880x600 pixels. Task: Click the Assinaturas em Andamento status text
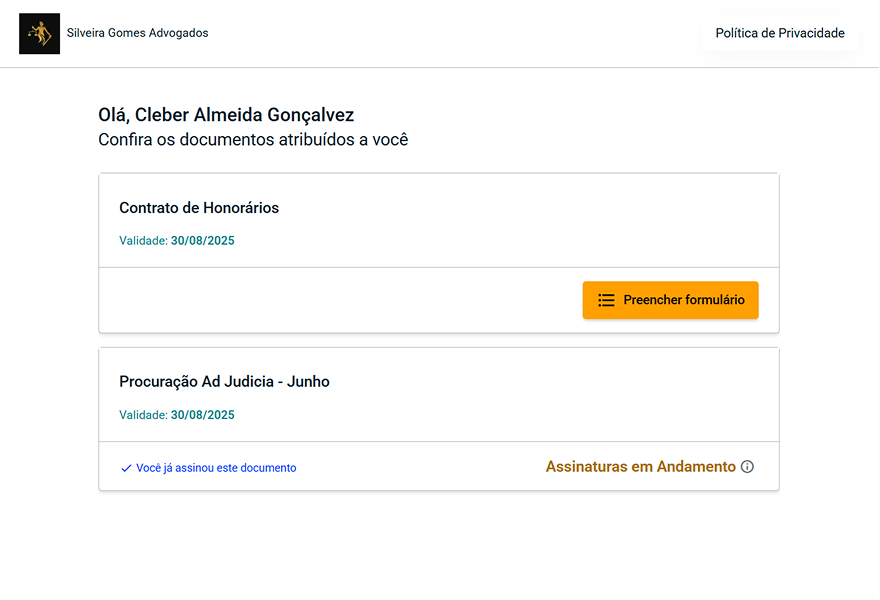tap(640, 467)
